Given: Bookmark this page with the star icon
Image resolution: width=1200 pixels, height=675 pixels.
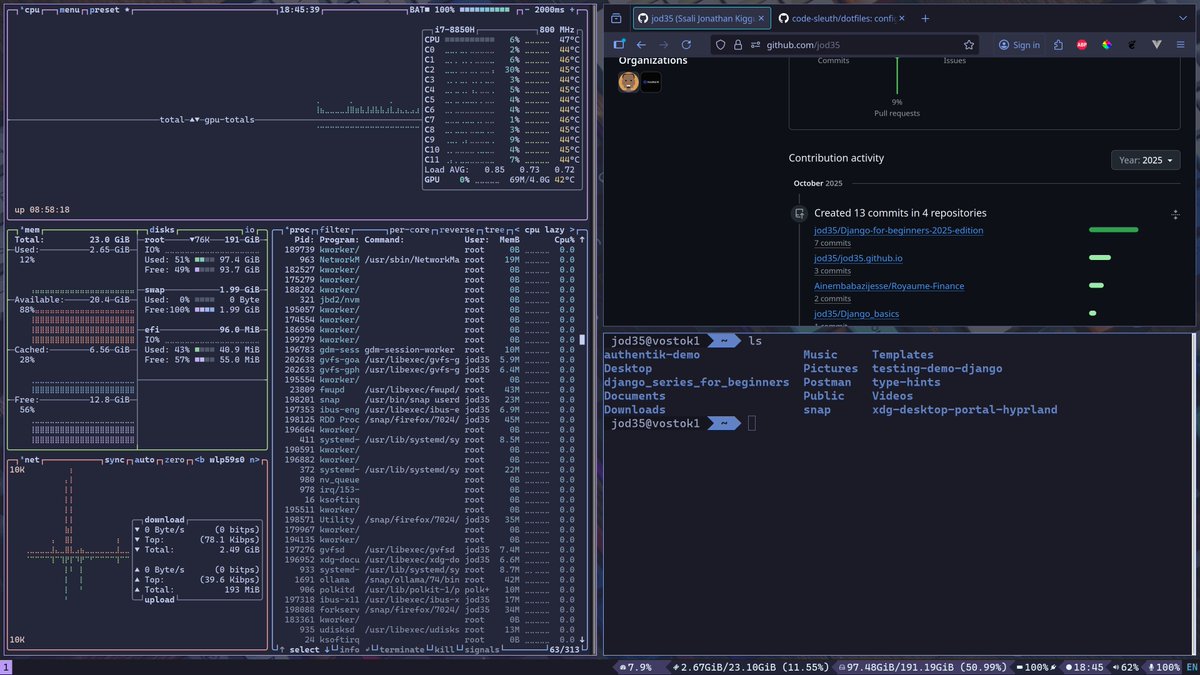Looking at the screenshot, I should tap(968, 44).
